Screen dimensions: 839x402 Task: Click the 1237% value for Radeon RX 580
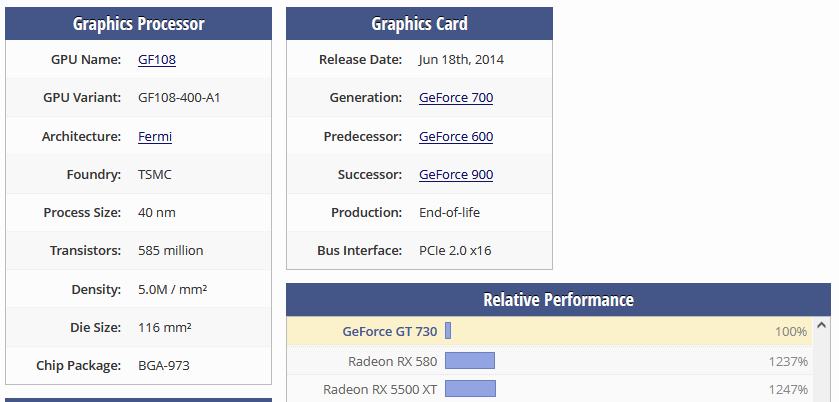(x=788, y=361)
